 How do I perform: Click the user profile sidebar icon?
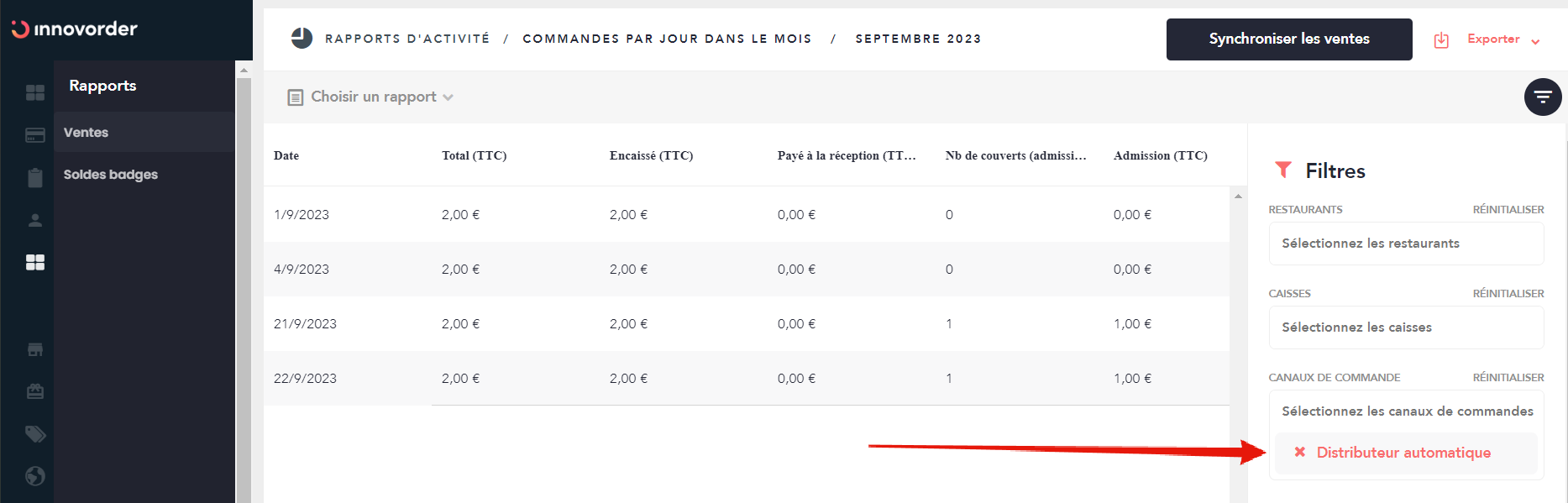pyautogui.click(x=35, y=220)
